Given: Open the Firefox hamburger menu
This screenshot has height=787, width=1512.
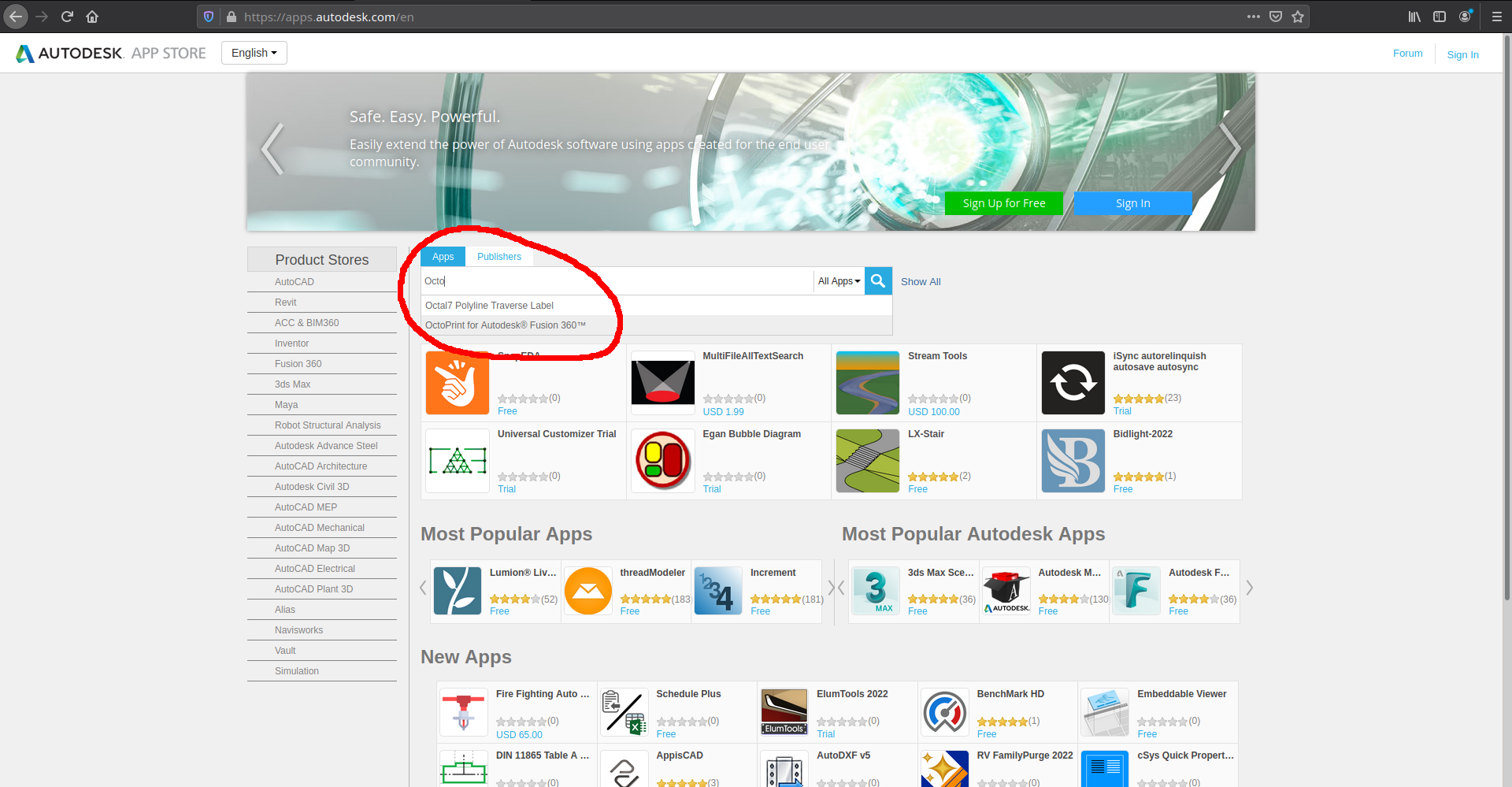Looking at the screenshot, I should click(1496, 17).
